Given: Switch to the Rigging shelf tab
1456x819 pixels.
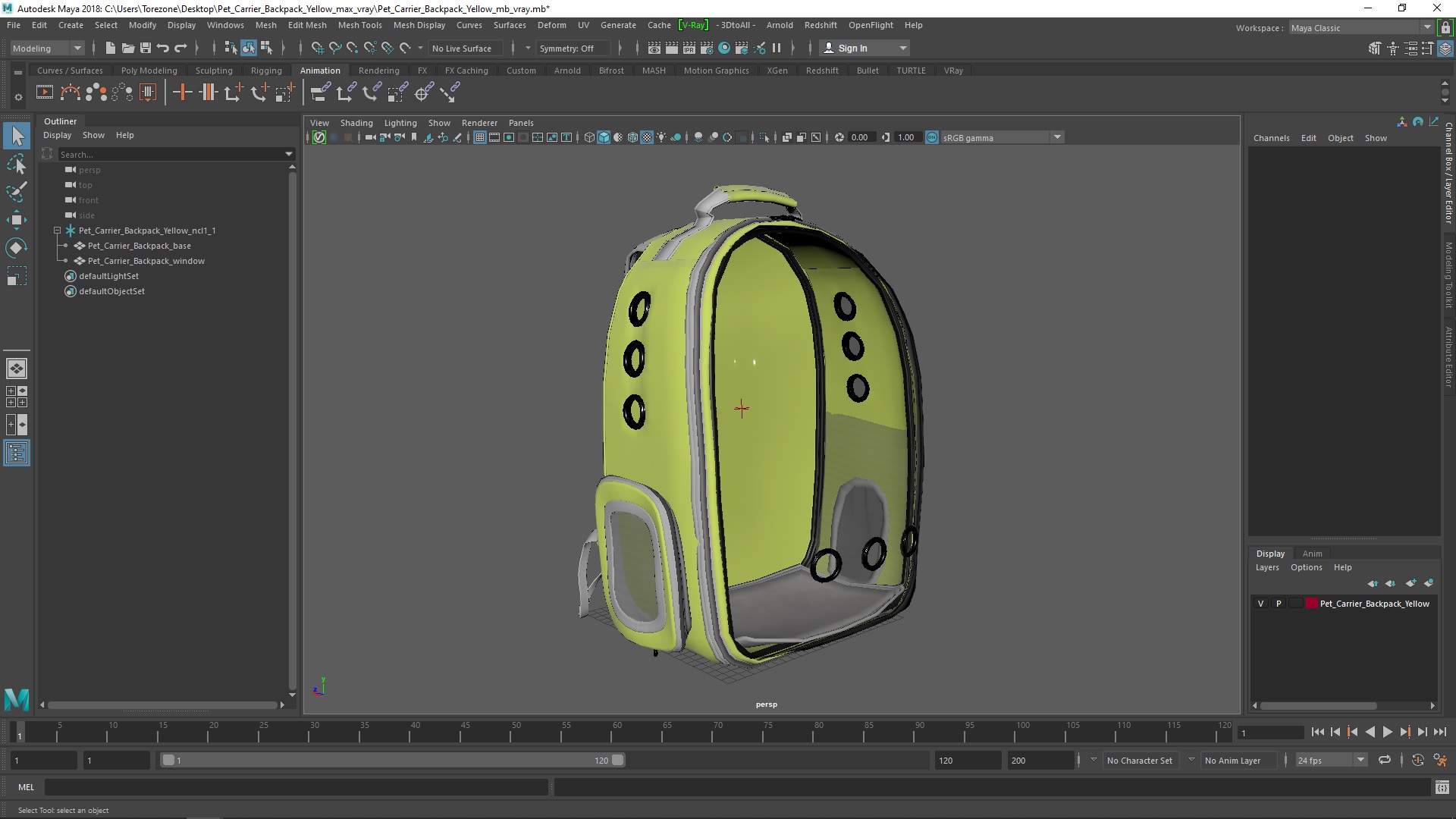Looking at the screenshot, I should [266, 71].
